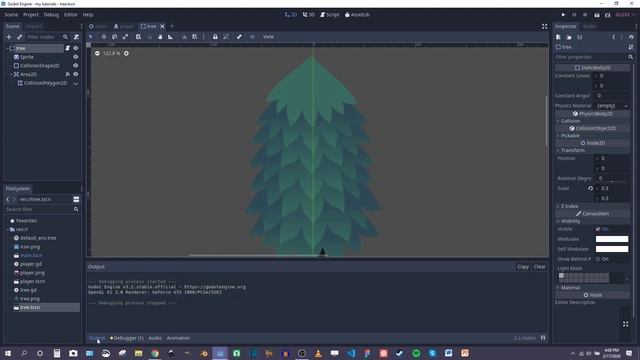Collapse the Visibility section
The image size is (640, 360).
[571, 221]
